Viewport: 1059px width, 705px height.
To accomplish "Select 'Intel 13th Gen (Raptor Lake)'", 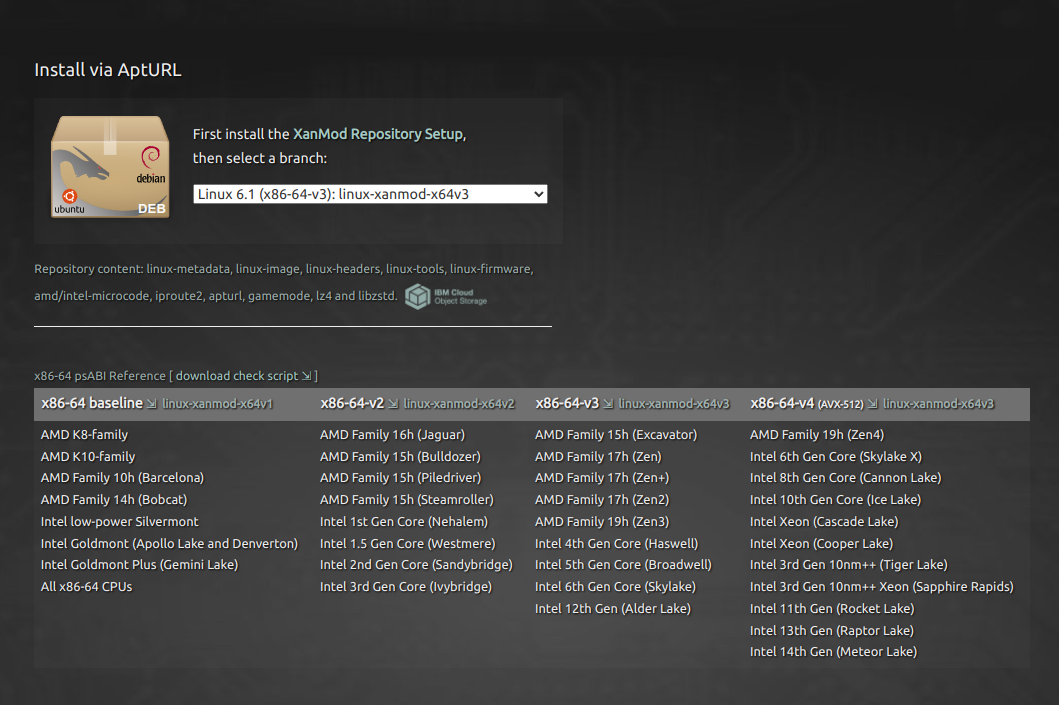I will tap(831, 631).
